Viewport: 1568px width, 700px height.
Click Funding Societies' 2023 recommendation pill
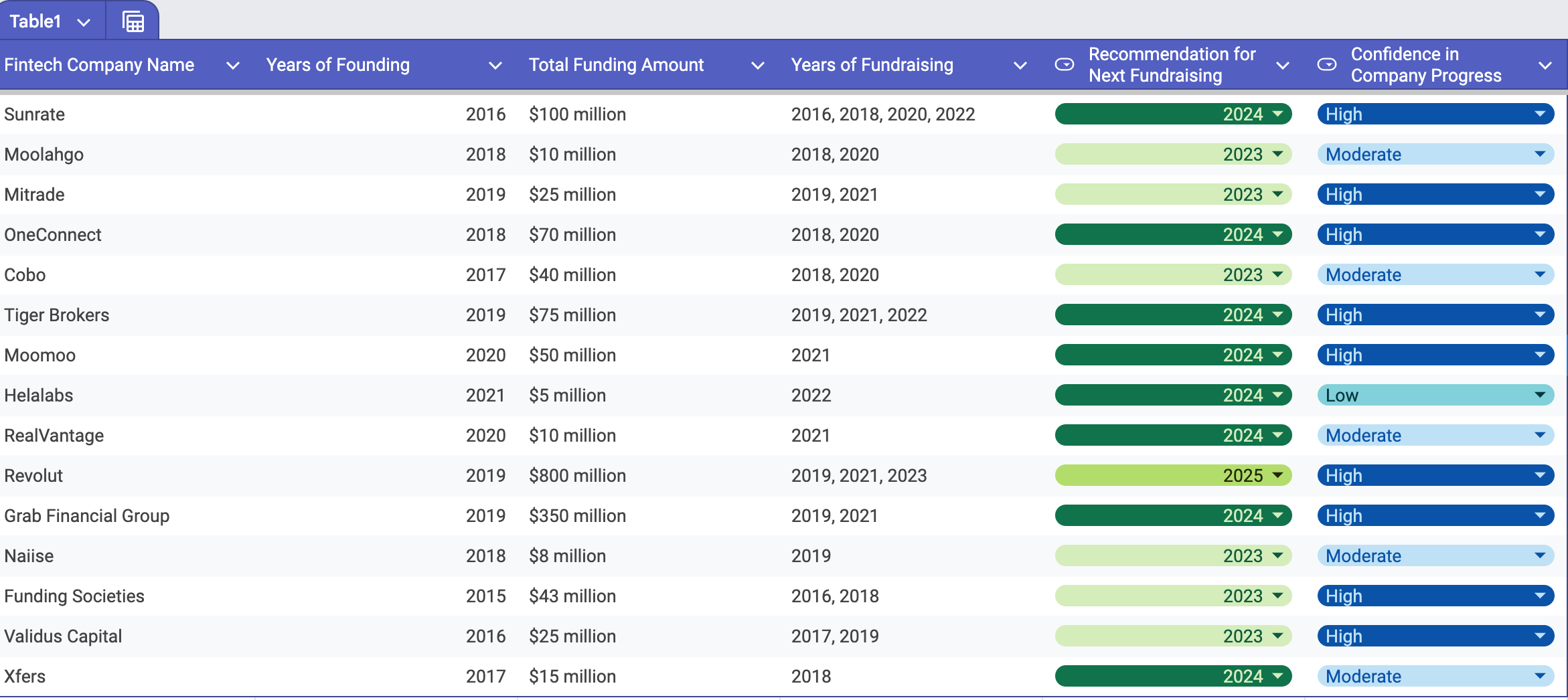[x=1172, y=596]
